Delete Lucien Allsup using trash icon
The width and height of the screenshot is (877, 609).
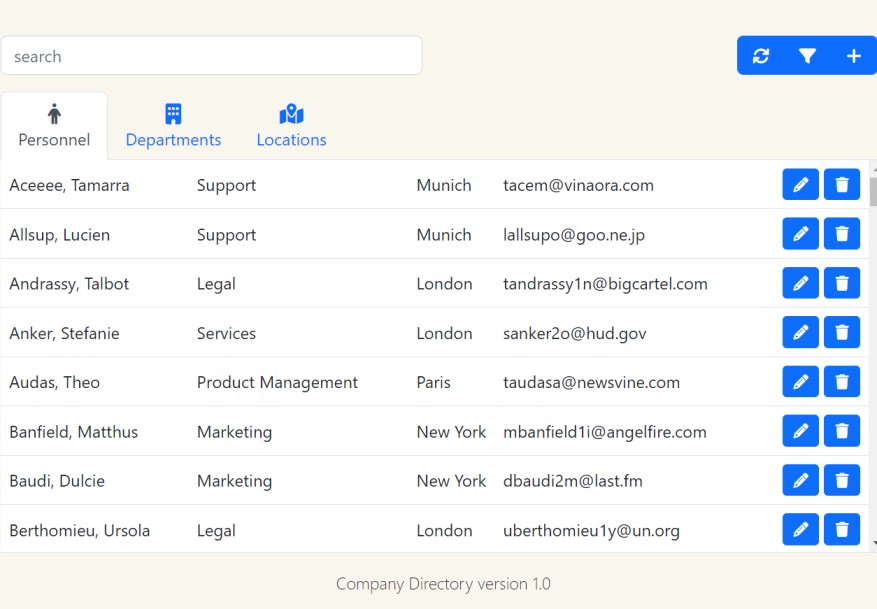[842, 234]
